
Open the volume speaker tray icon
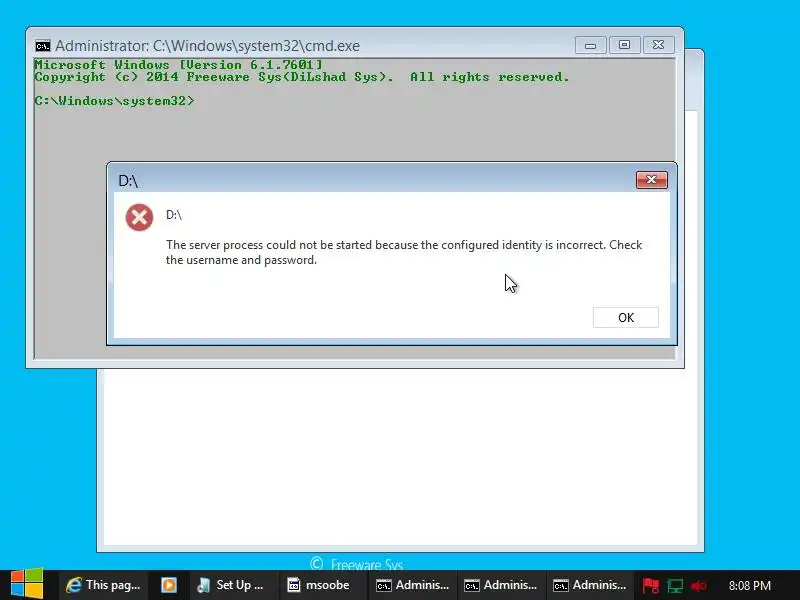click(698, 586)
